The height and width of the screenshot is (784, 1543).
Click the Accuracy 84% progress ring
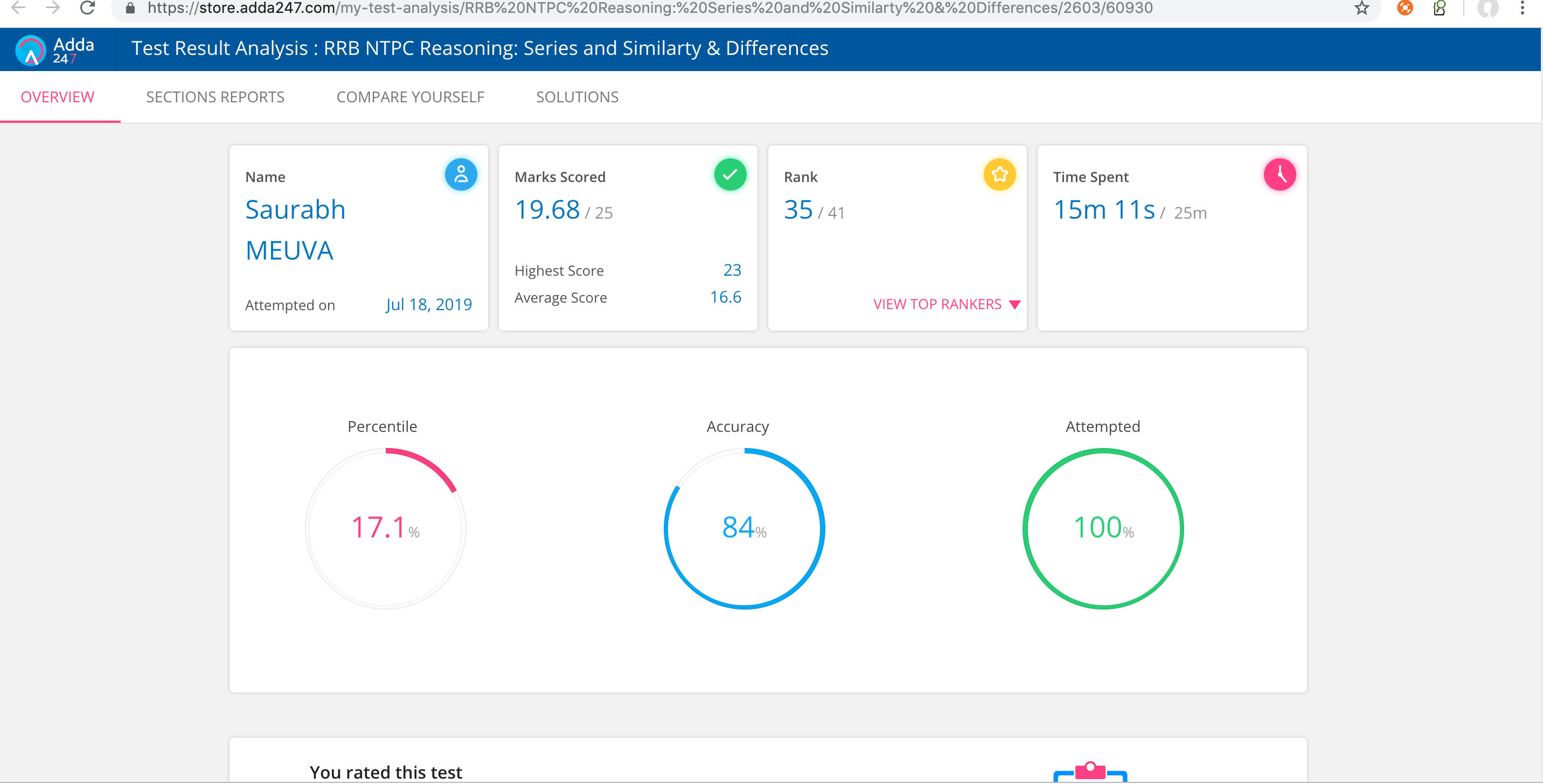(744, 528)
